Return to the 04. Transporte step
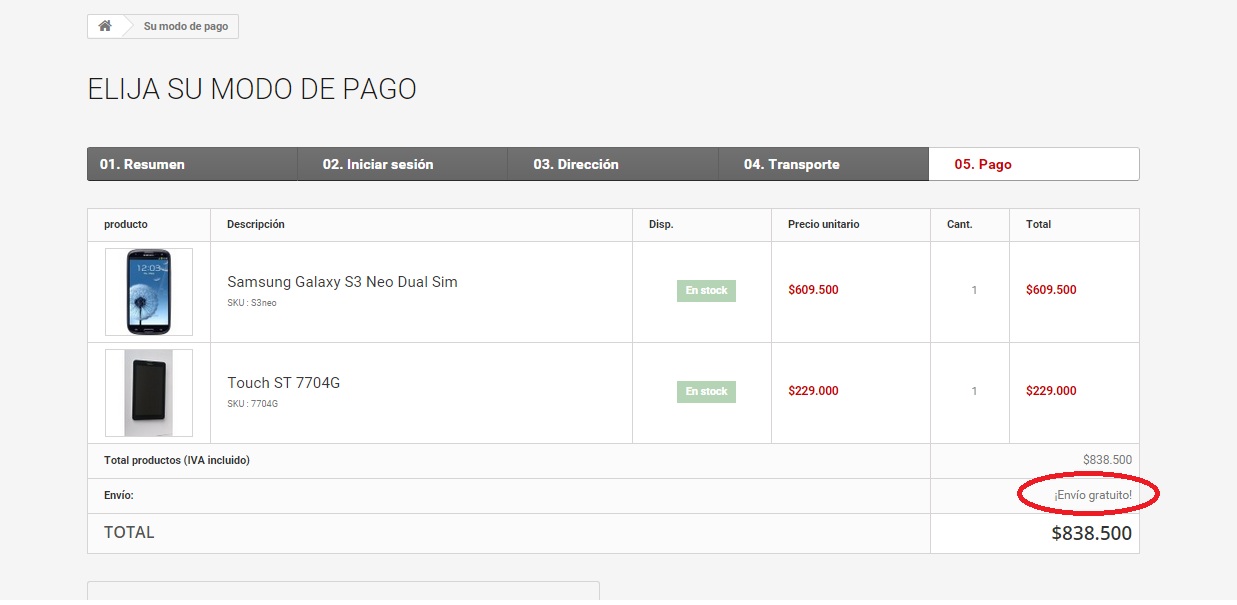 click(791, 164)
